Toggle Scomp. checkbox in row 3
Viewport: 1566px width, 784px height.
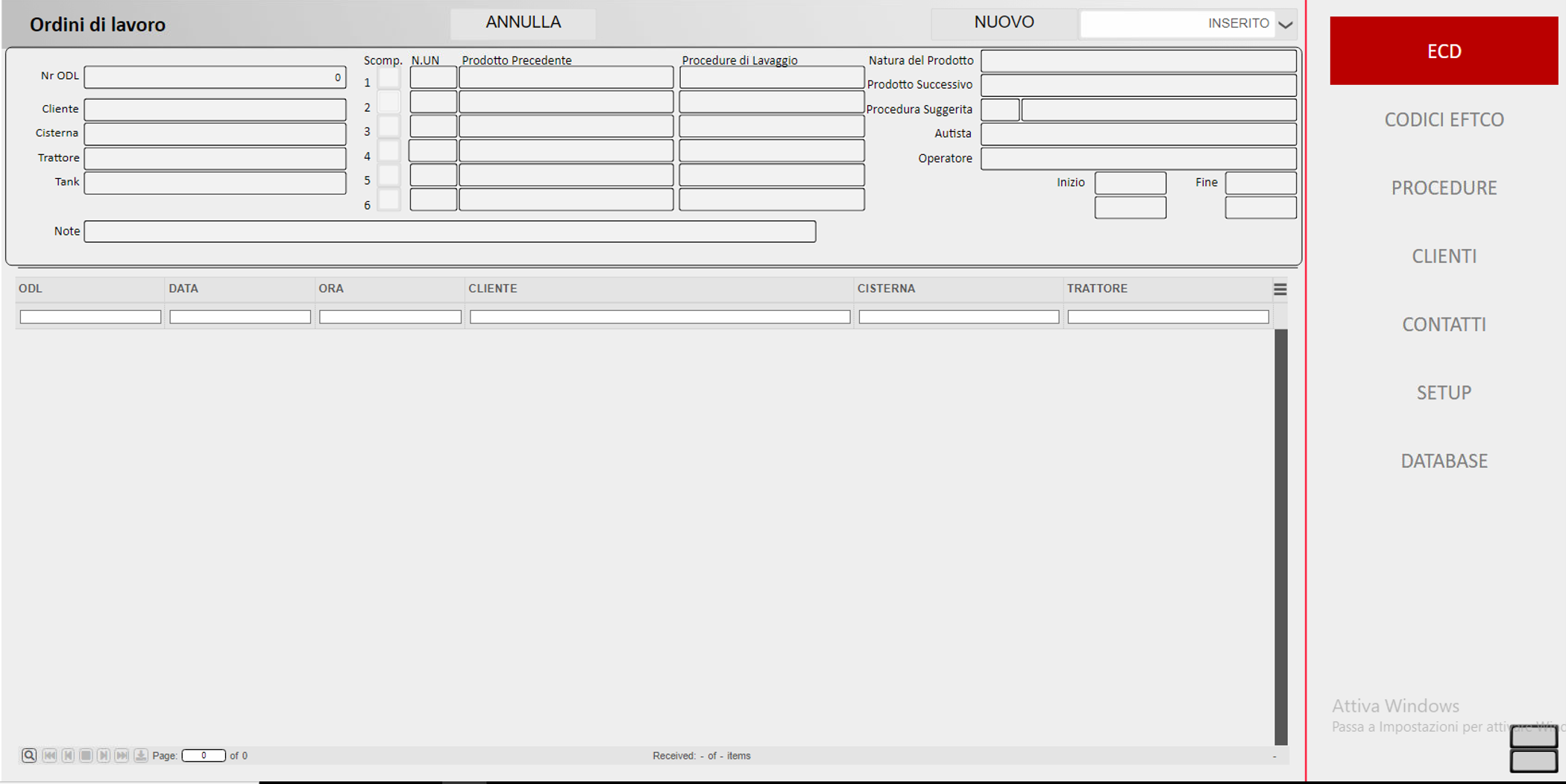pyautogui.click(x=389, y=127)
